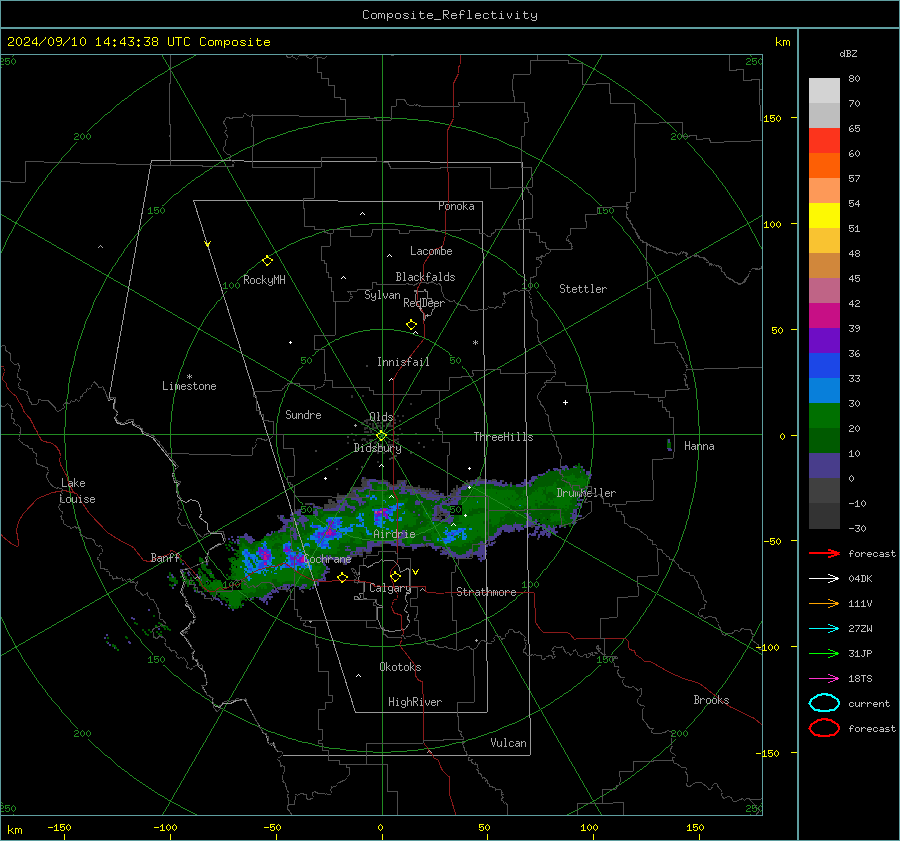Click the HighRiver town label
This screenshot has width=900, height=841.
(x=414, y=702)
